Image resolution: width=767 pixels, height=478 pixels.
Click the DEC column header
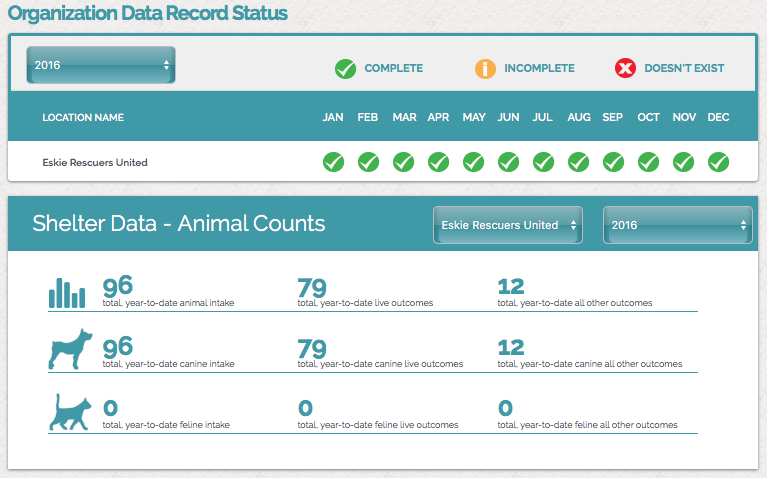pos(719,117)
